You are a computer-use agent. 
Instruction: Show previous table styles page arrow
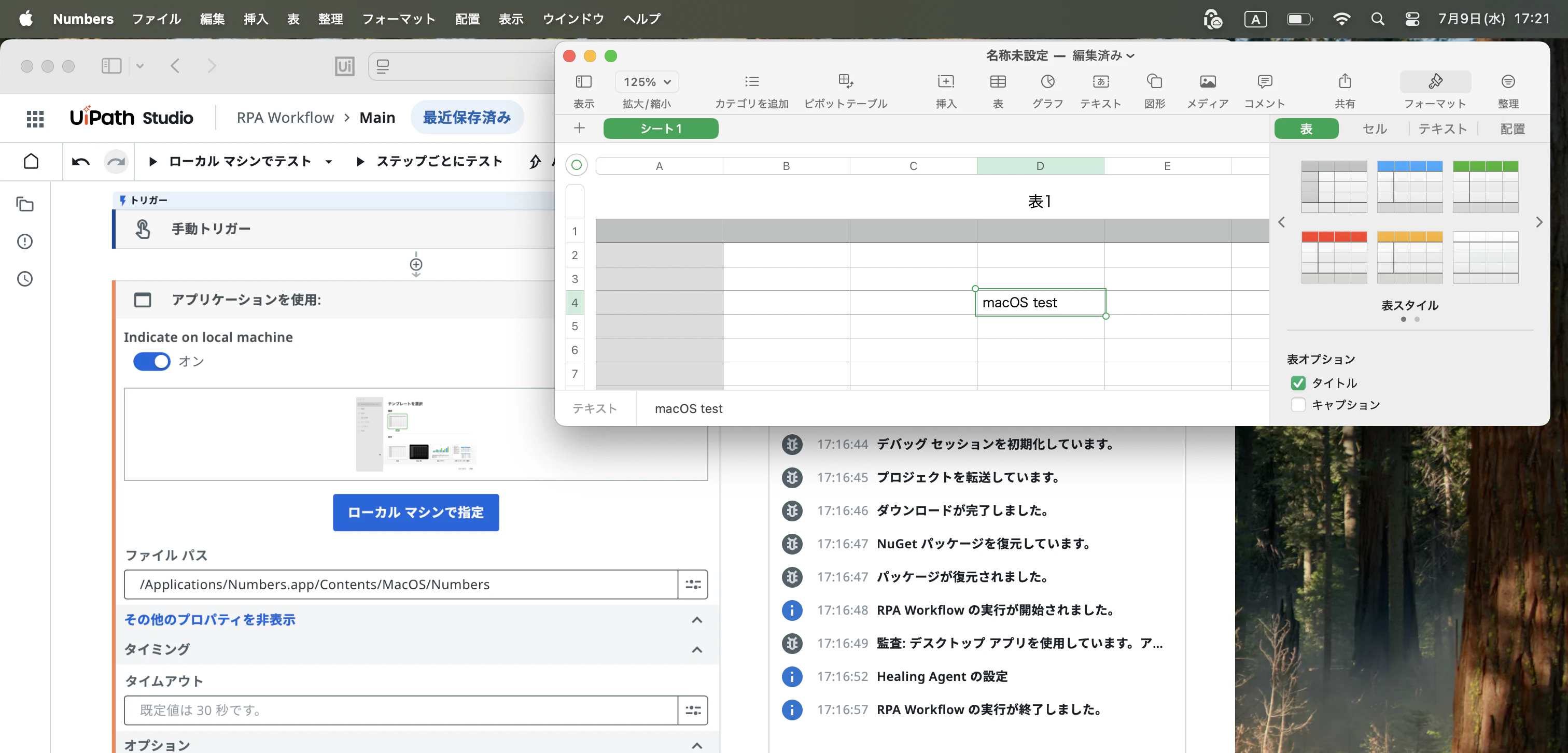[x=1281, y=222]
